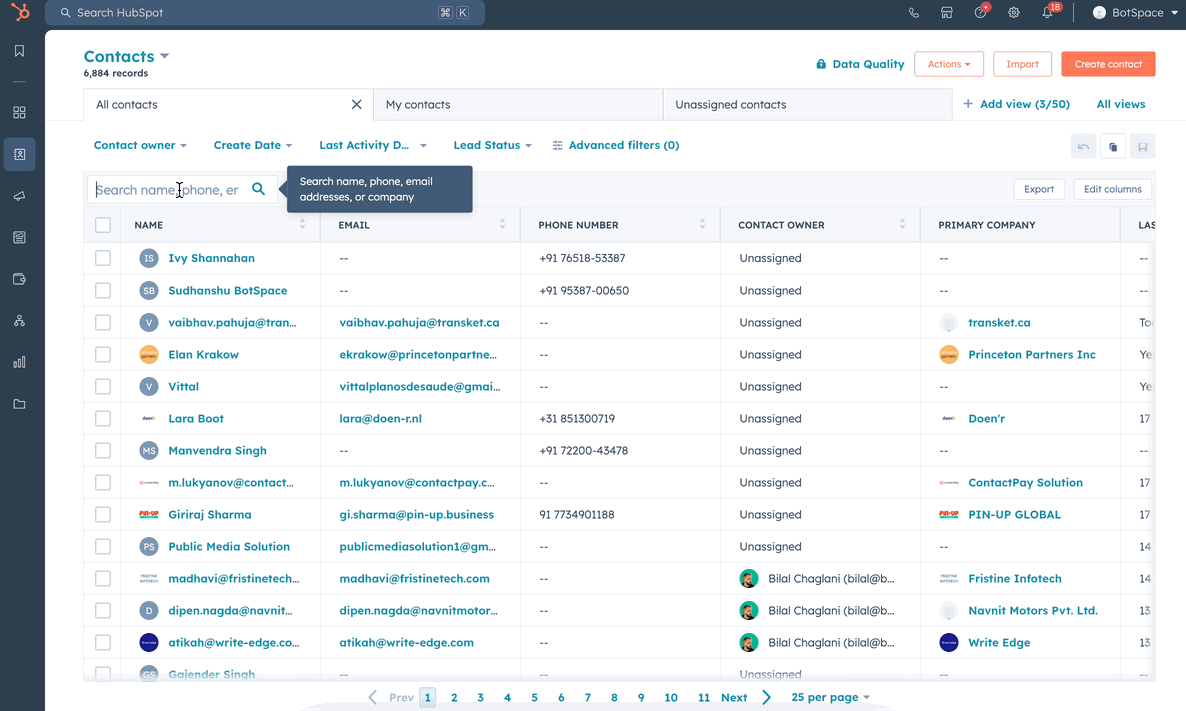Check the box for Public Media Solution
The width and height of the screenshot is (1186, 711).
click(103, 547)
